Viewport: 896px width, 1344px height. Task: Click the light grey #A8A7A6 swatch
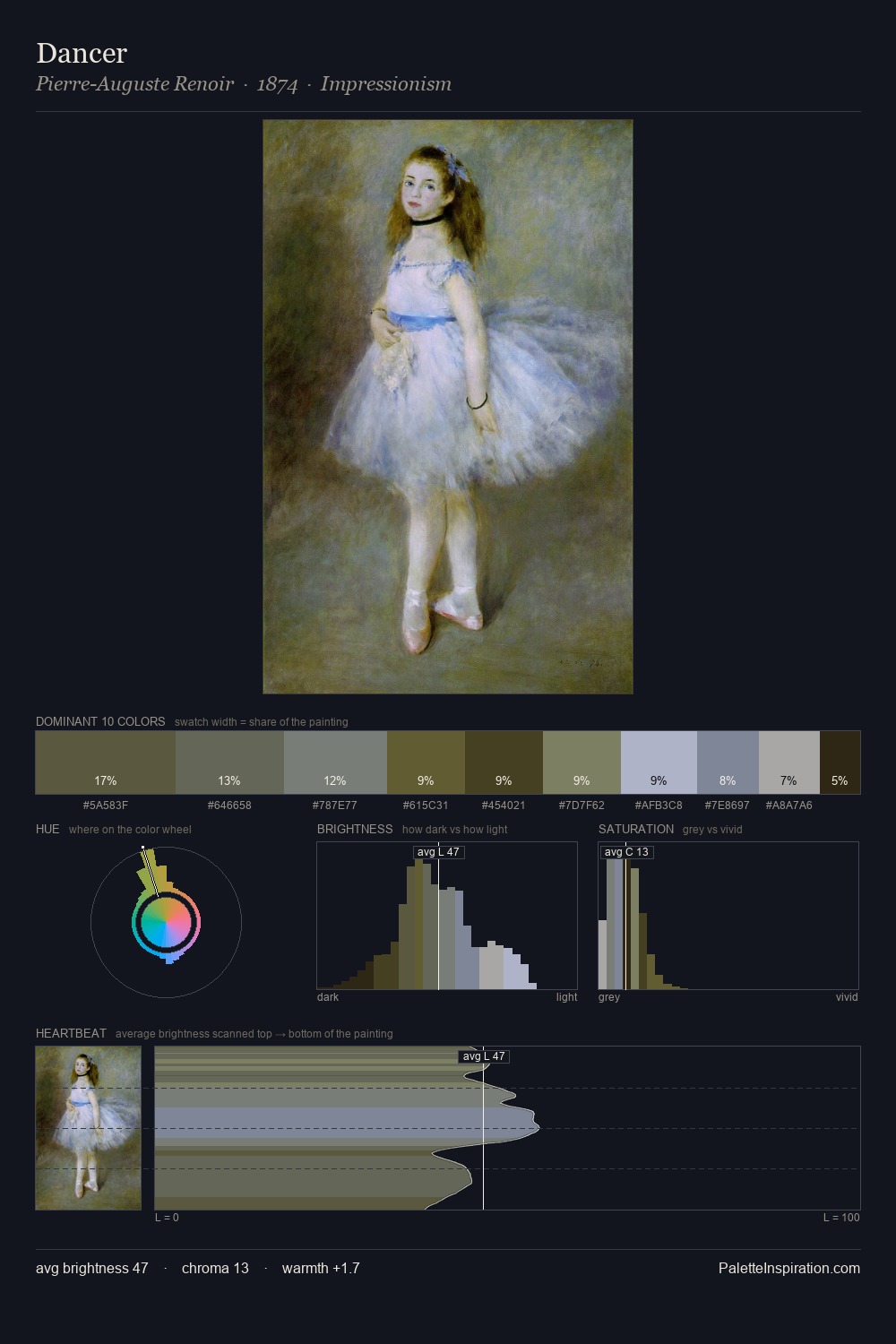click(x=788, y=762)
